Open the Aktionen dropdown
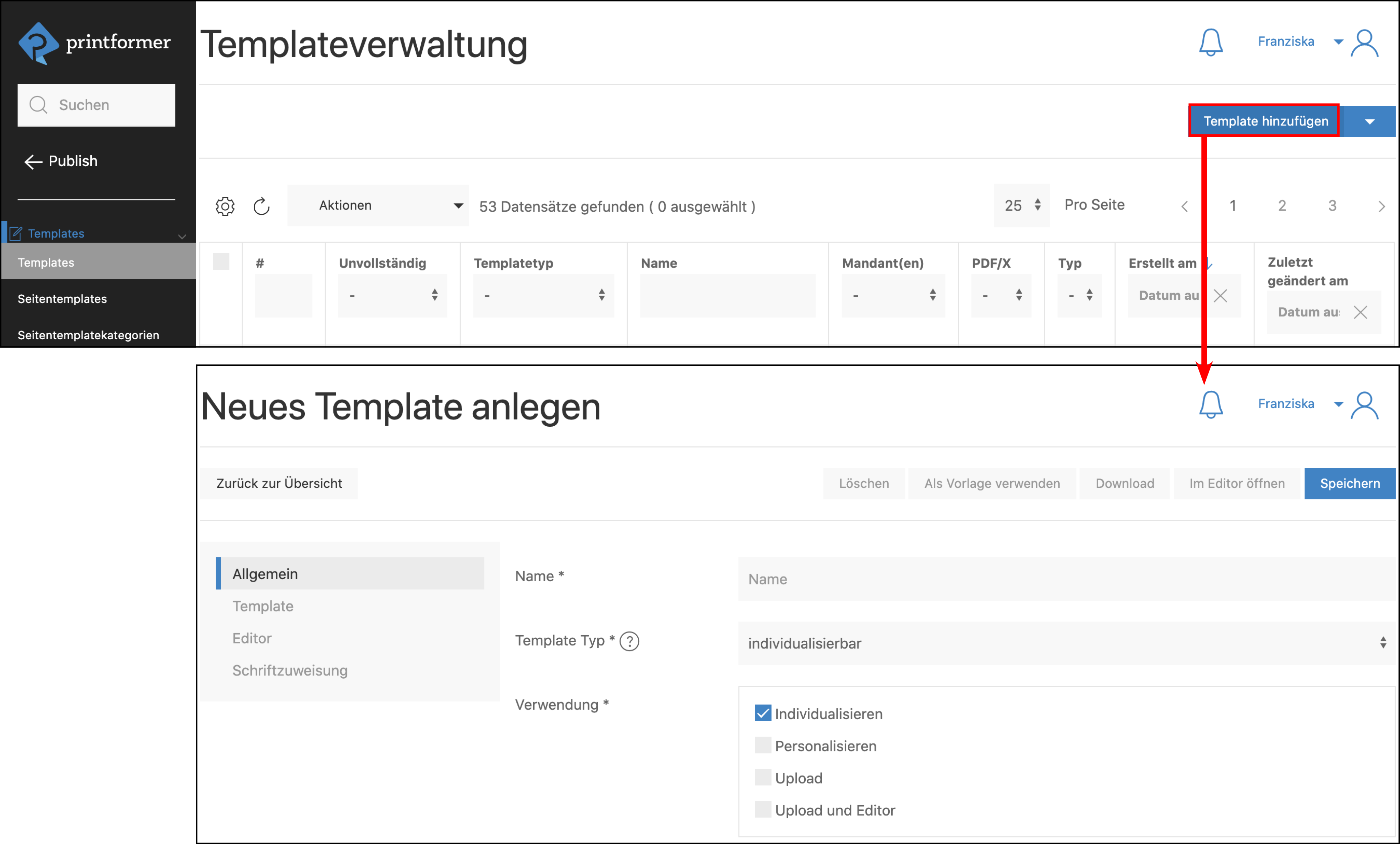 click(377, 205)
